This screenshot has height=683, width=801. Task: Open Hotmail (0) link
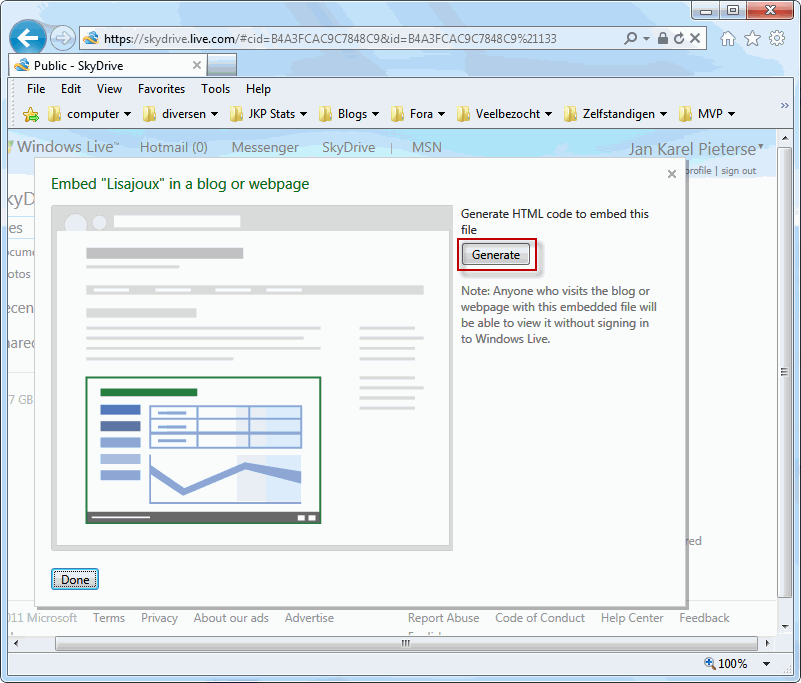click(x=174, y=147)
